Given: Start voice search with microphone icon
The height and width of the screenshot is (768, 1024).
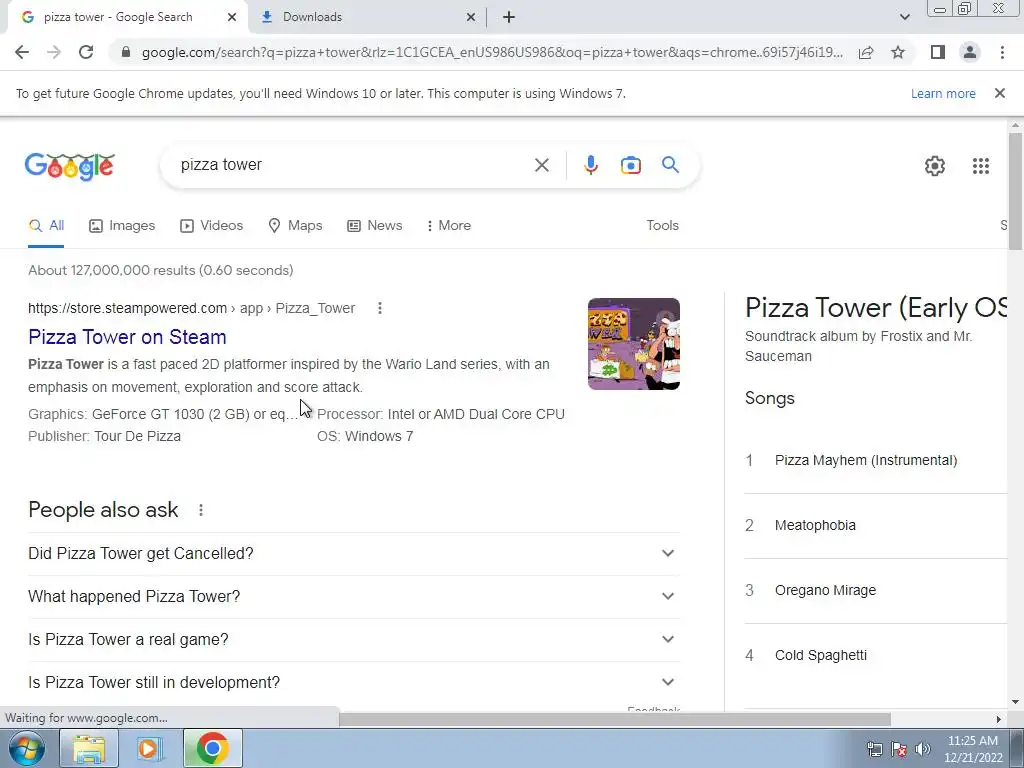Looking at the screenshot, I should pos(590,165).
